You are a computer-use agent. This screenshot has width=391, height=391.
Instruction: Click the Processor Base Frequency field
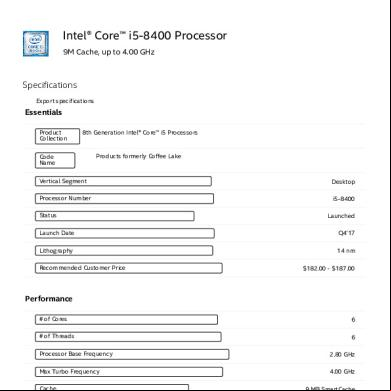pyautogui.click(x=132, y=354)
